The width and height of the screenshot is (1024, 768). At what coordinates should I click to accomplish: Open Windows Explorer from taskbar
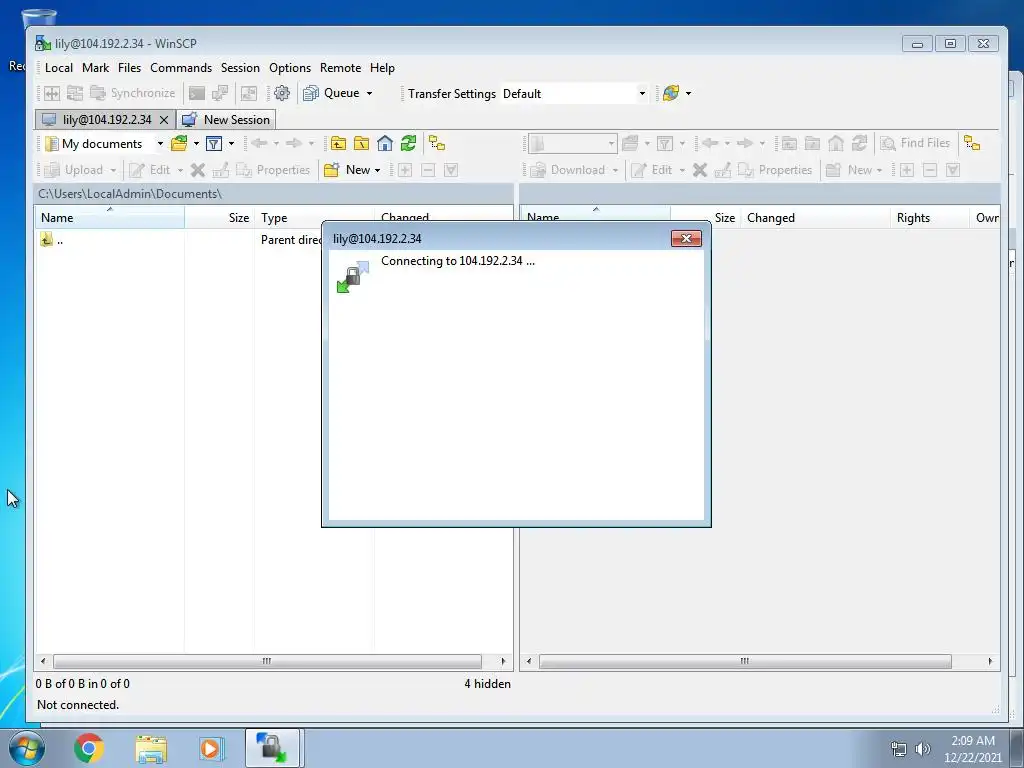click(151, 748)
